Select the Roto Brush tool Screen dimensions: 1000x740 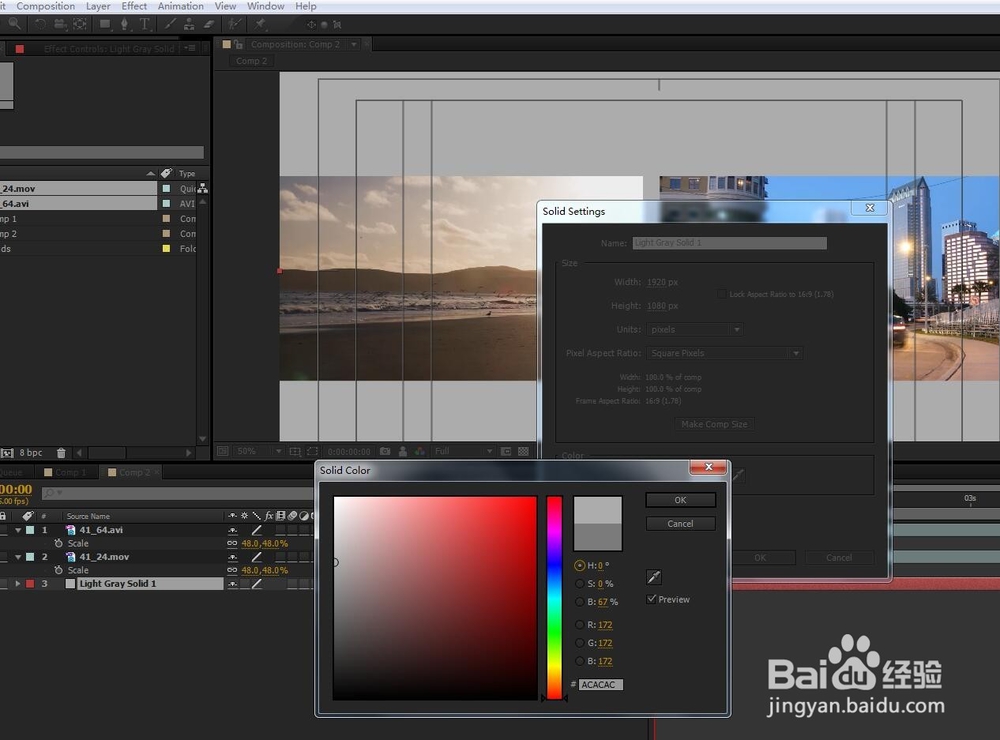point(235,24)
